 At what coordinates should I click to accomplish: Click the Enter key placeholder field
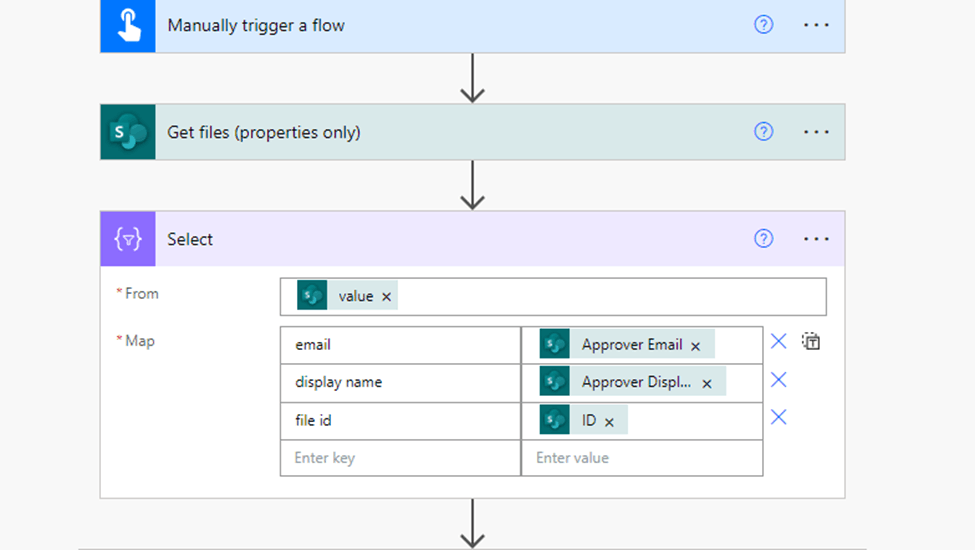point(400,458)
